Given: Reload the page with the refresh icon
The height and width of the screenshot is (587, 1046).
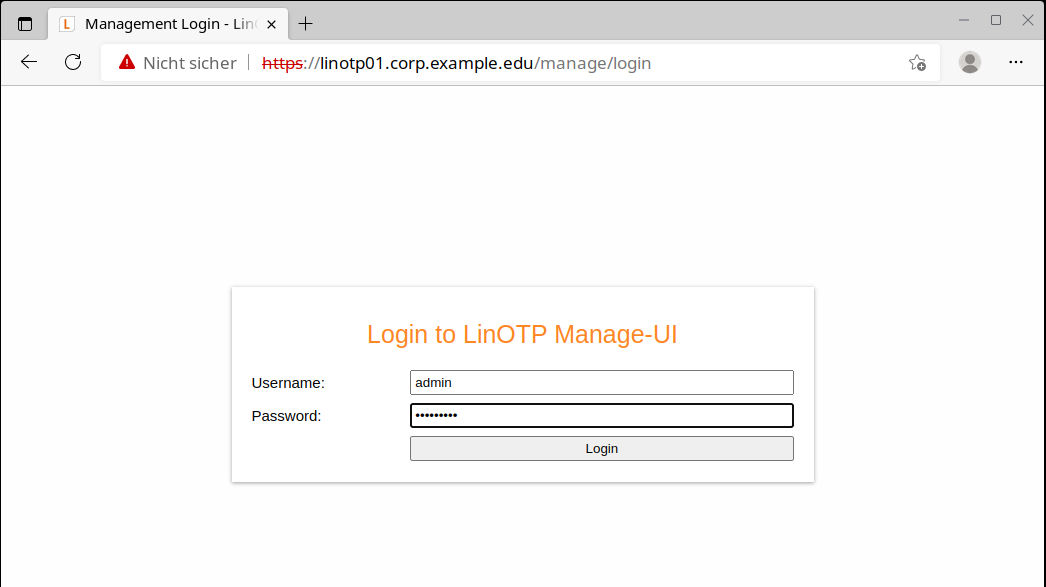Looking at the screenshot, I should tap(73, 62).
